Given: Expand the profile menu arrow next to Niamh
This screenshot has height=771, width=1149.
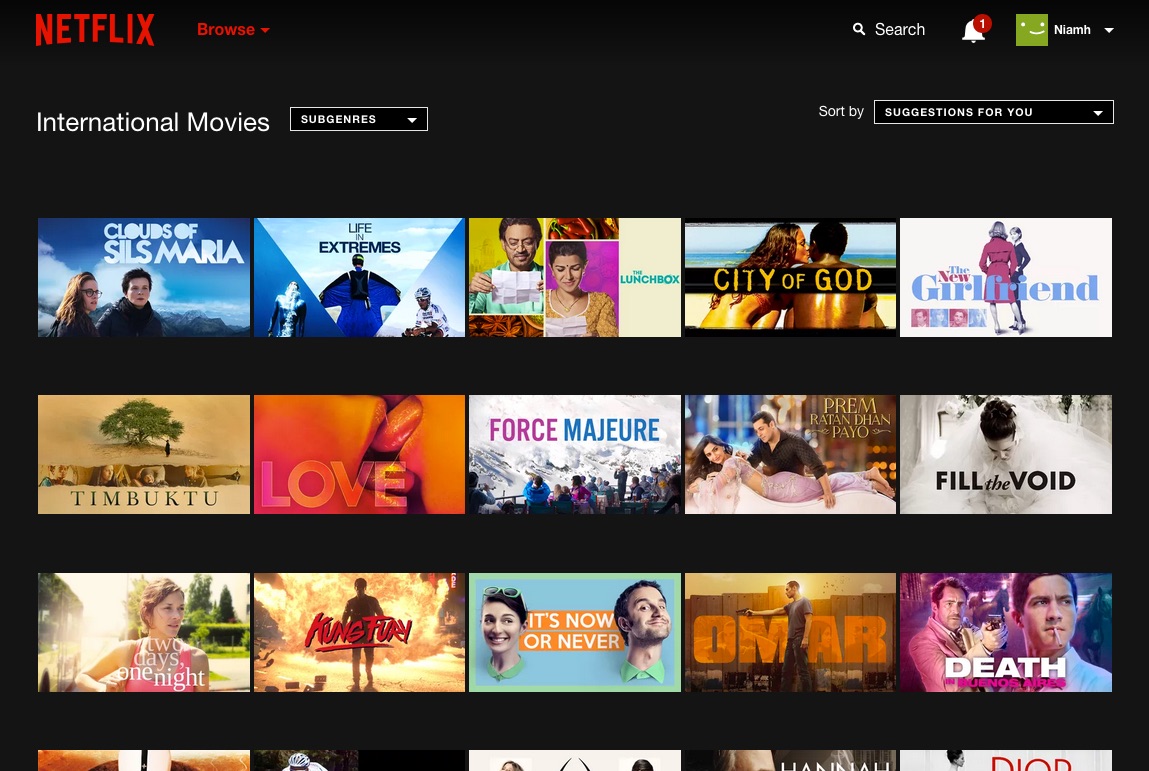Looking at the screenshot, I should tap(1109, 30).
